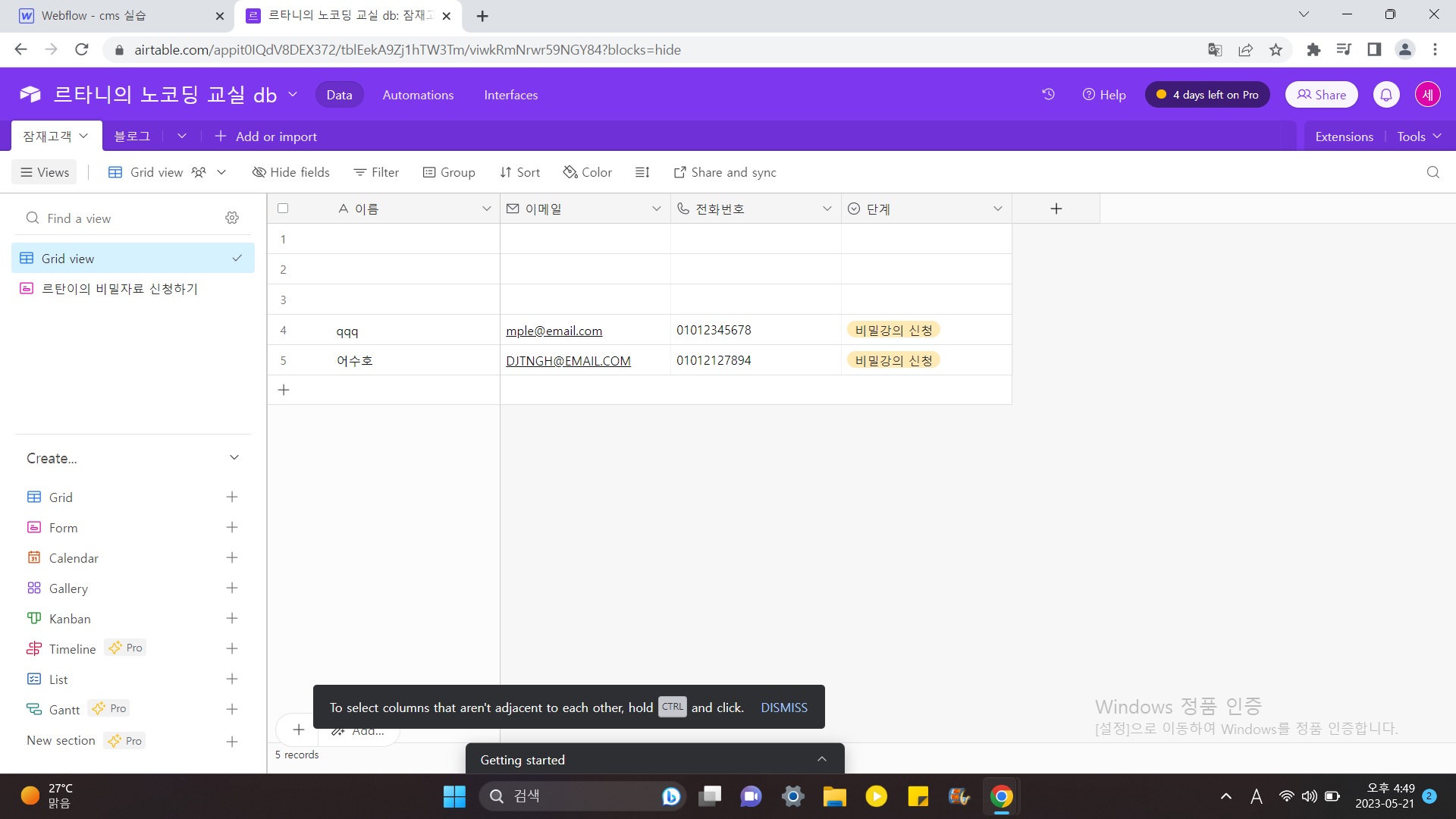Open the Color options
Viewport: 1456px width, 819px height.
pyautogui.click(x=588, y=172)
